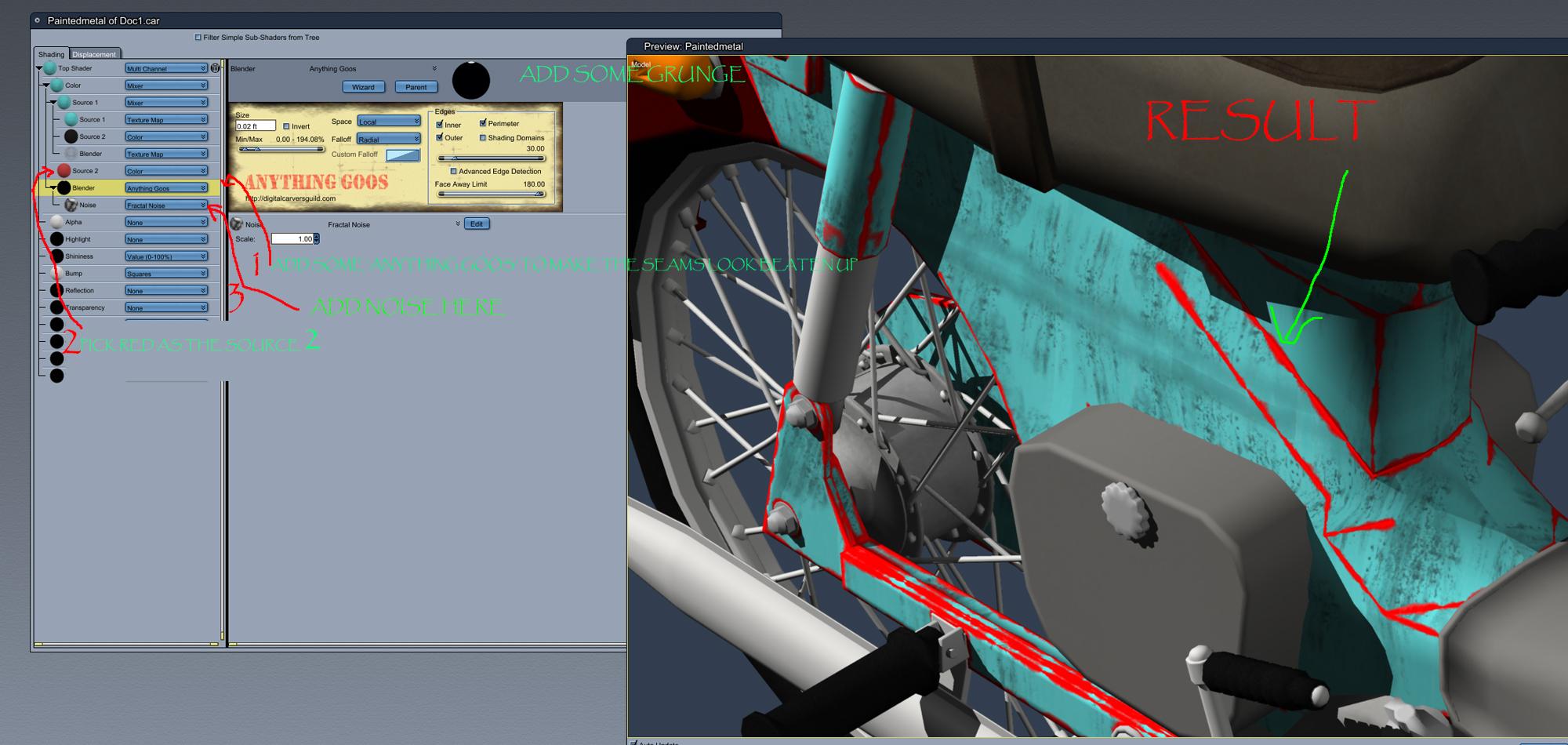Image resolution: width=1568 pixels, height=745 pixels.
Task: Open the red Source 2 Color dropdown
Action: (166, 171)
